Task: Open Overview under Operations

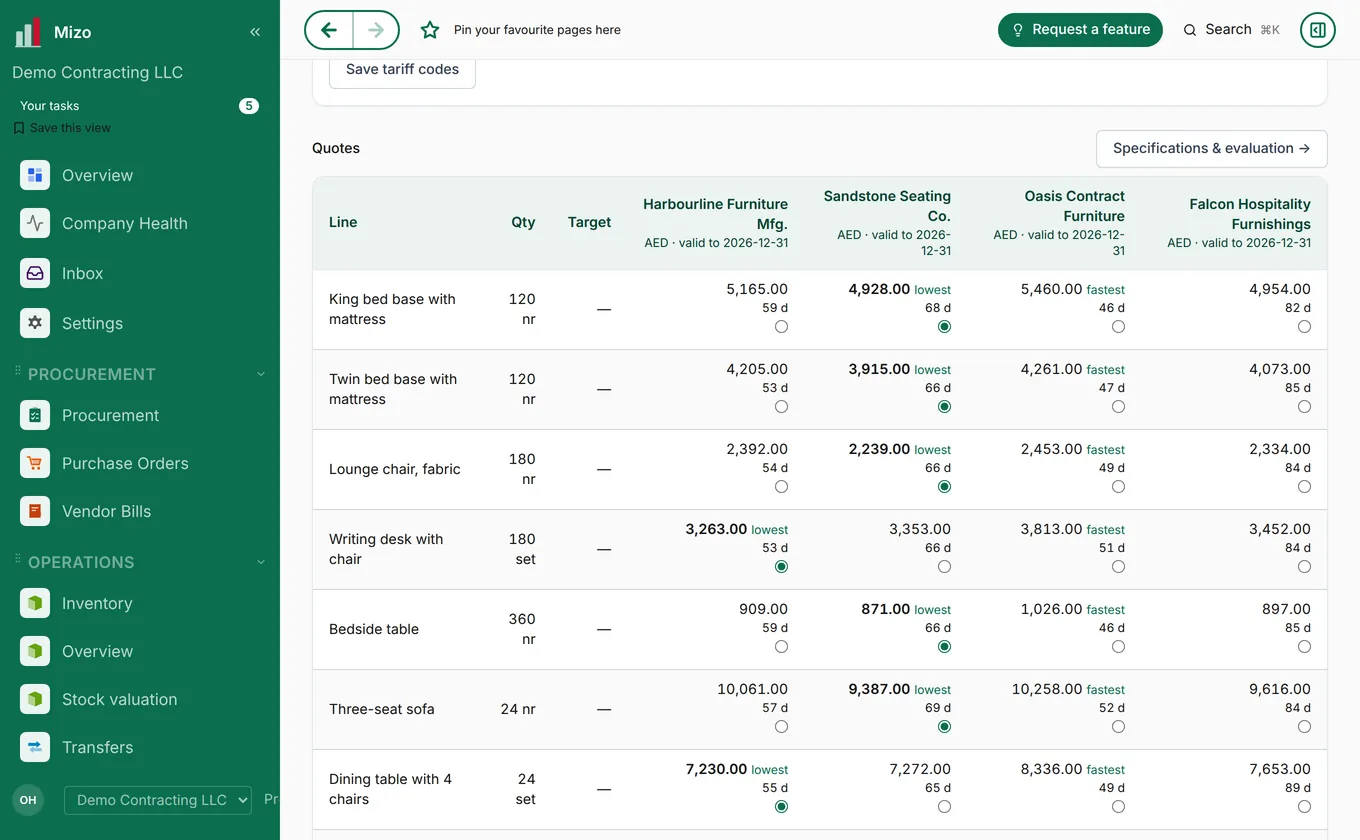Action: 97,651
